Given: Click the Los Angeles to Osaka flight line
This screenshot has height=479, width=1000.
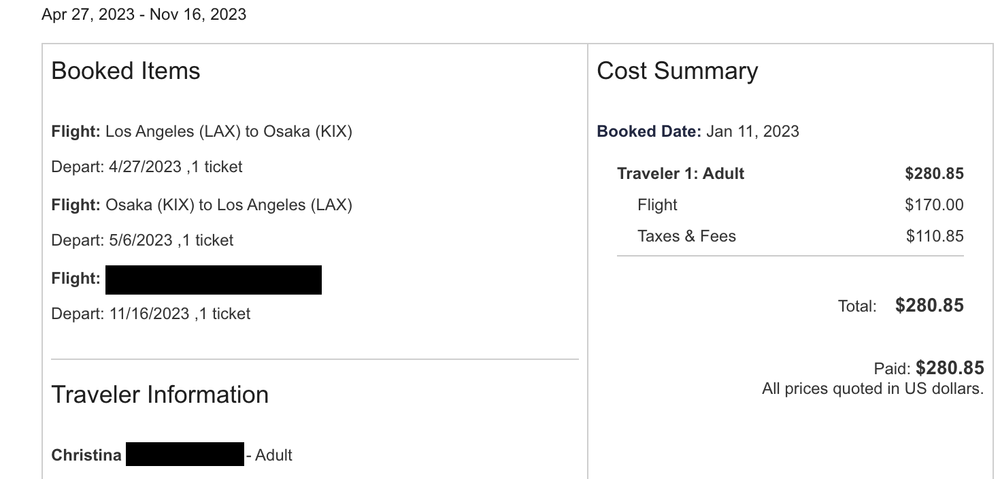Looking at the screenshot, I should [x=201, y=131].
